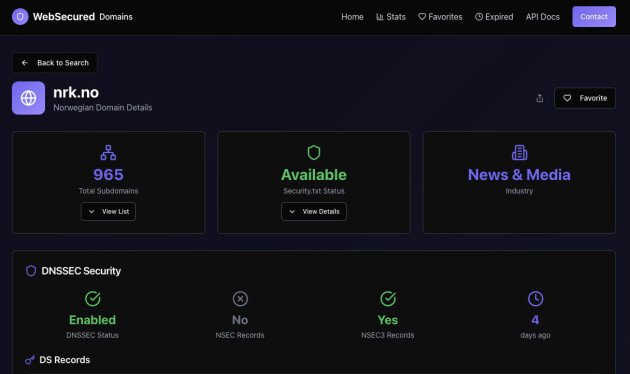The image size is (630, 374).
Task: Click the globe icon beside nrk.no
Action: (x=29, y=98)
